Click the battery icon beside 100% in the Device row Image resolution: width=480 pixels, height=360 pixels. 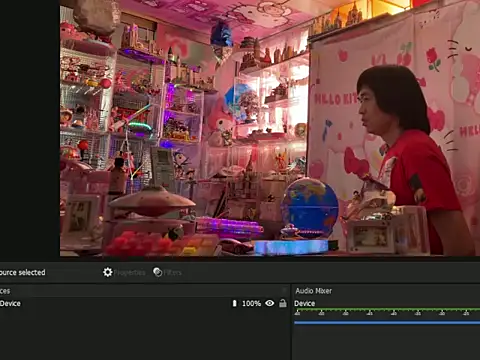(234, 303)
